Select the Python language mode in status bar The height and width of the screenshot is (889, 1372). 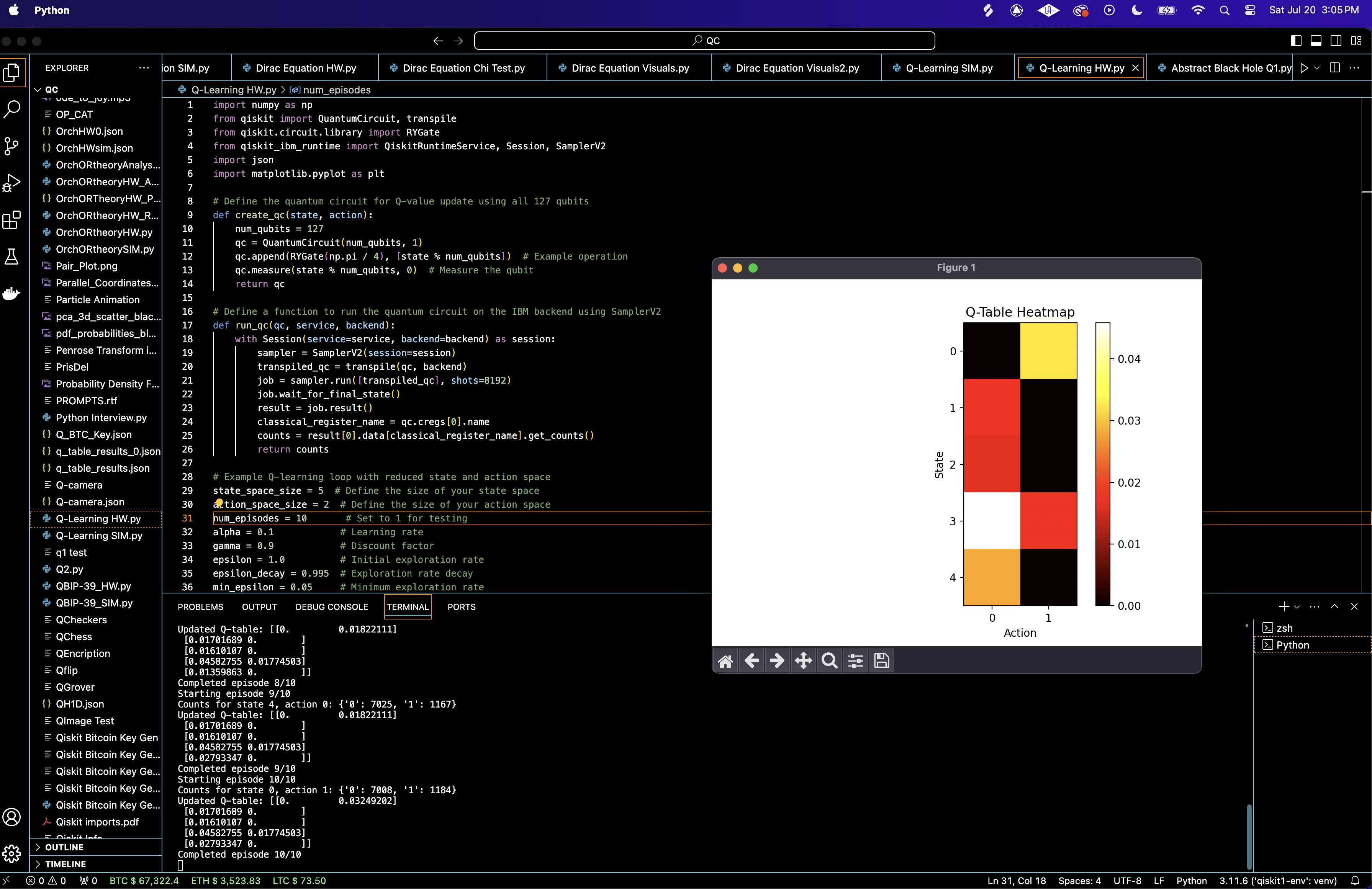click(x=1191, y=881)
